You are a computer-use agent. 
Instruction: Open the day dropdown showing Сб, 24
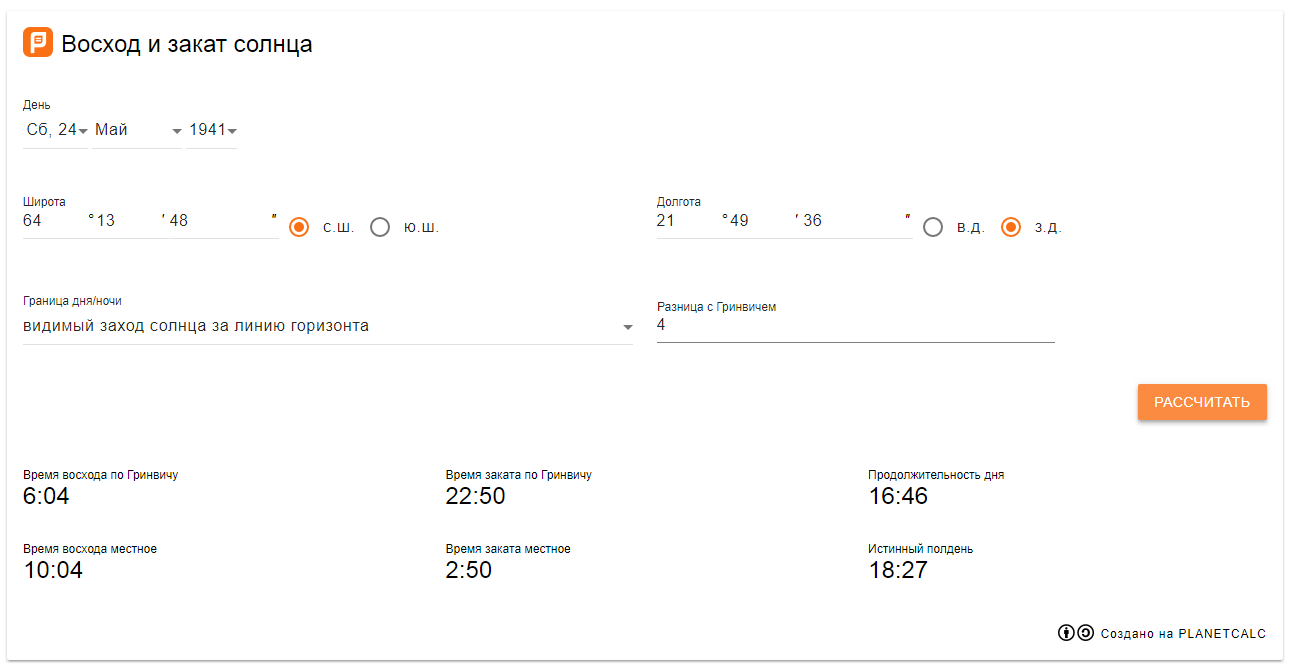(57, 130)
